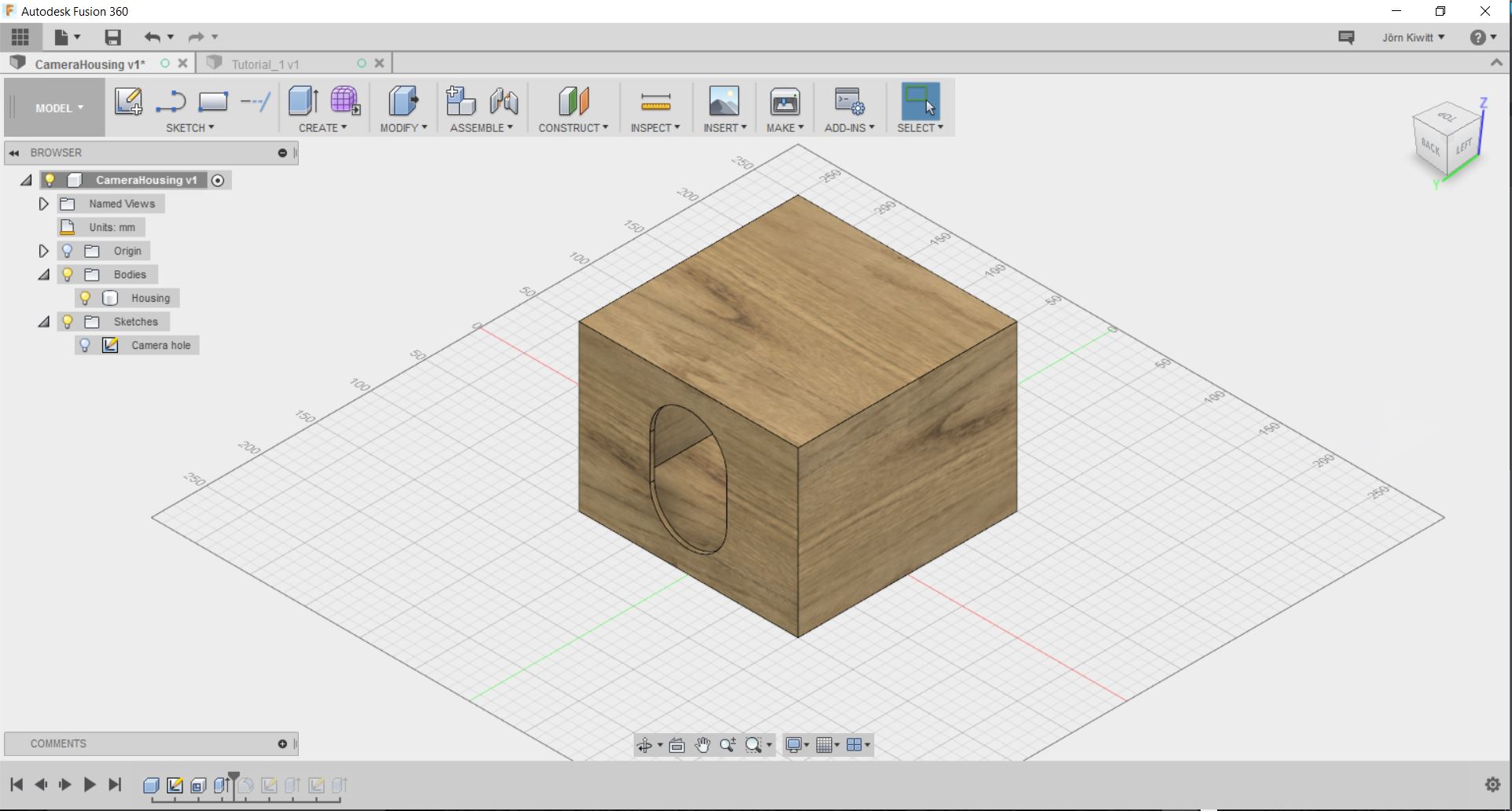The image size is (1512, 811).
Task: Select the Sketch Dimension tool
Action: tap(256, 101)
